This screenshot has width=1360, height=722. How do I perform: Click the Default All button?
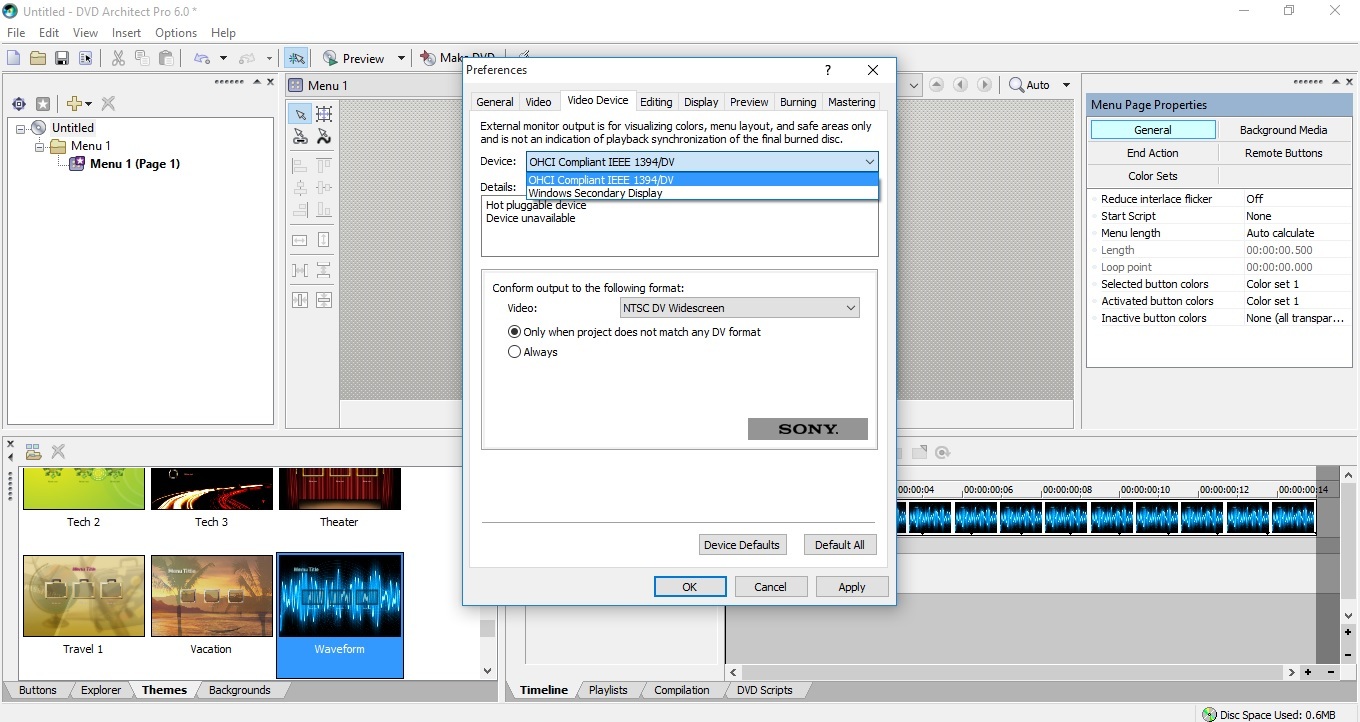click(839, 545)
